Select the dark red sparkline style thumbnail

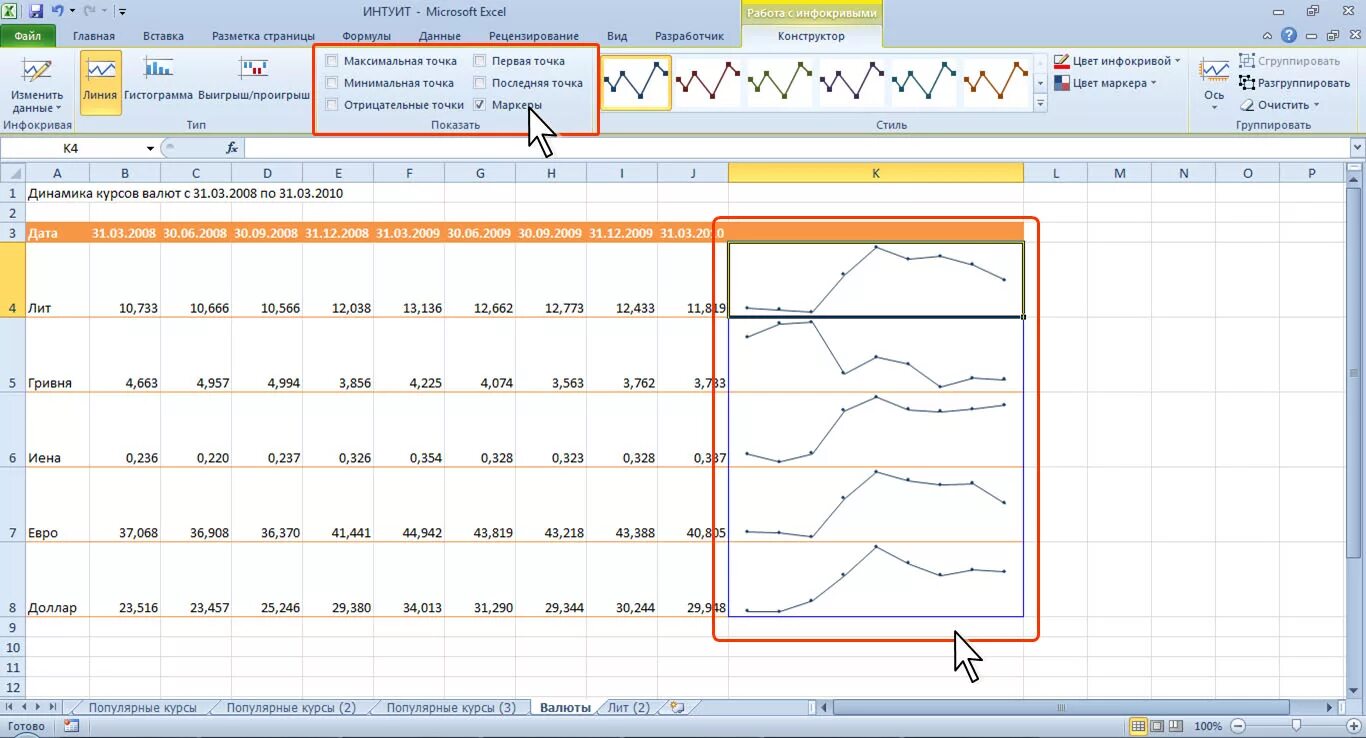708,83
